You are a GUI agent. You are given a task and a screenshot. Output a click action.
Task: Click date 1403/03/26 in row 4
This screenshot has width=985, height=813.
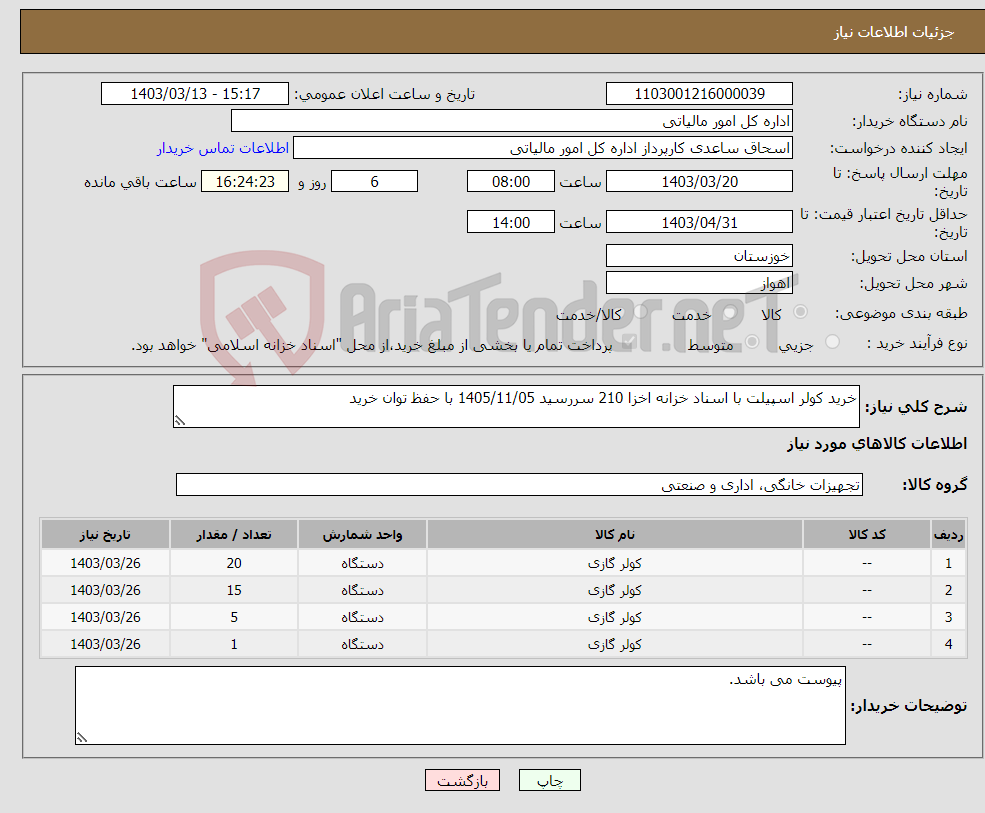106,644
